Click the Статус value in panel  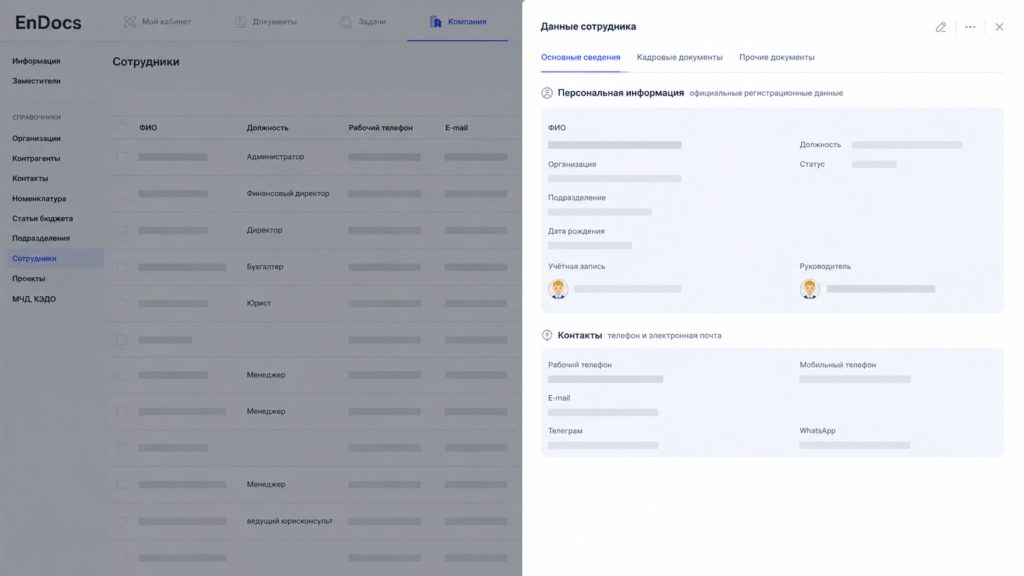[874, 165]
